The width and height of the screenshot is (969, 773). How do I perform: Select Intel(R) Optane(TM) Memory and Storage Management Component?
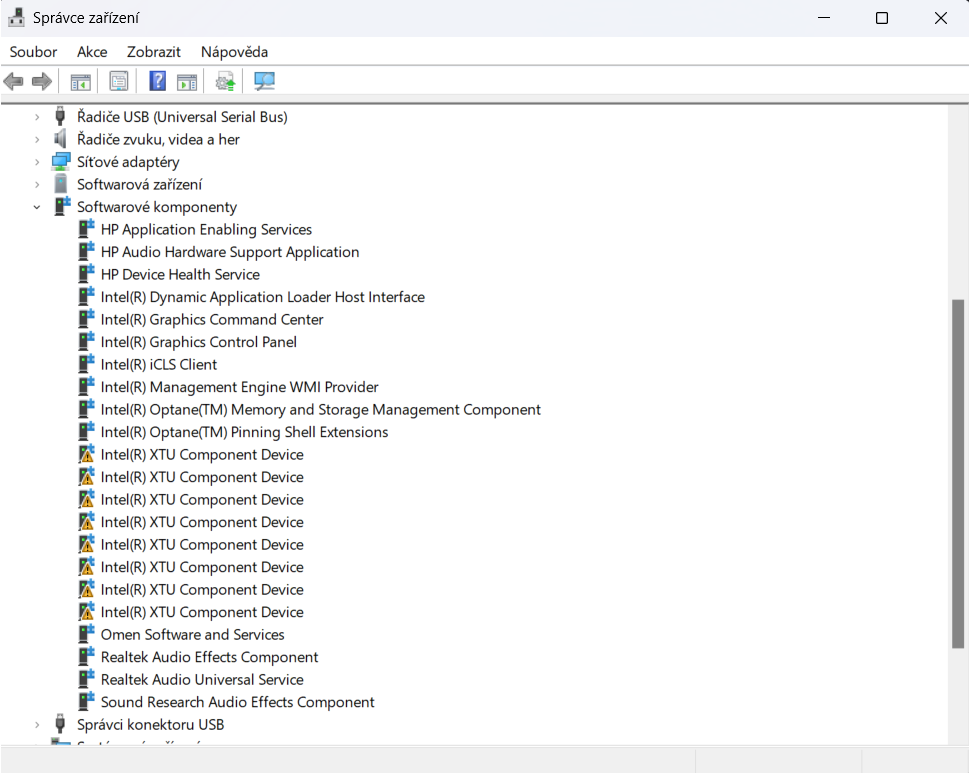pos(321,409)
